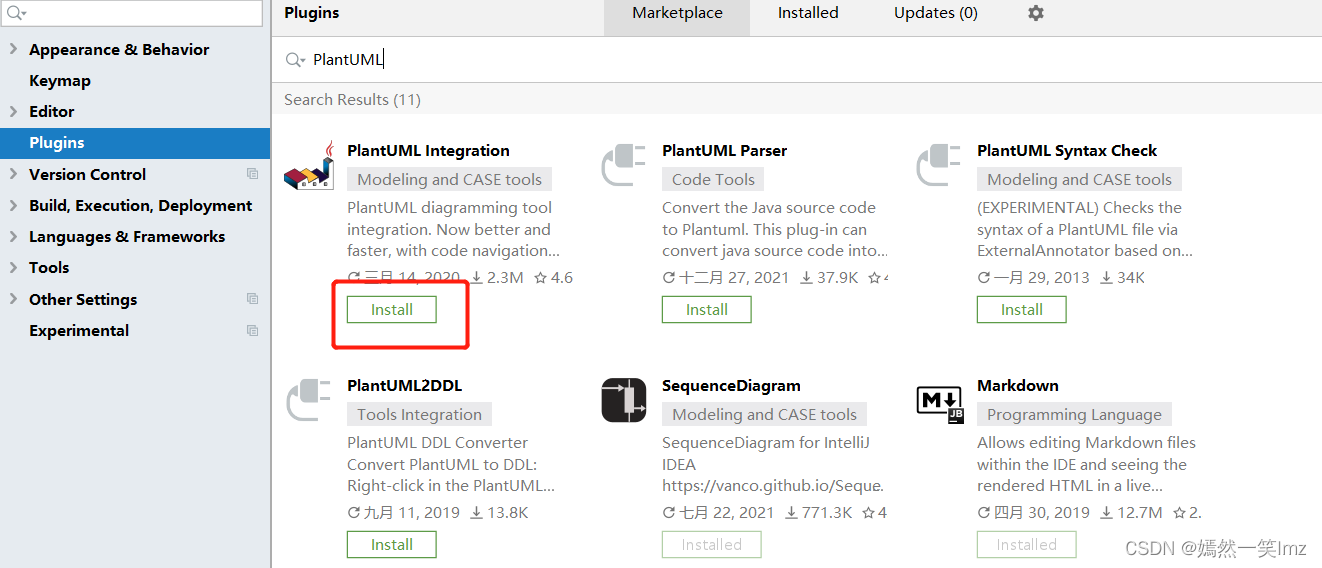
Task: Open the PlantUML Integration plugin title
Action: click(x=428, y=151)
